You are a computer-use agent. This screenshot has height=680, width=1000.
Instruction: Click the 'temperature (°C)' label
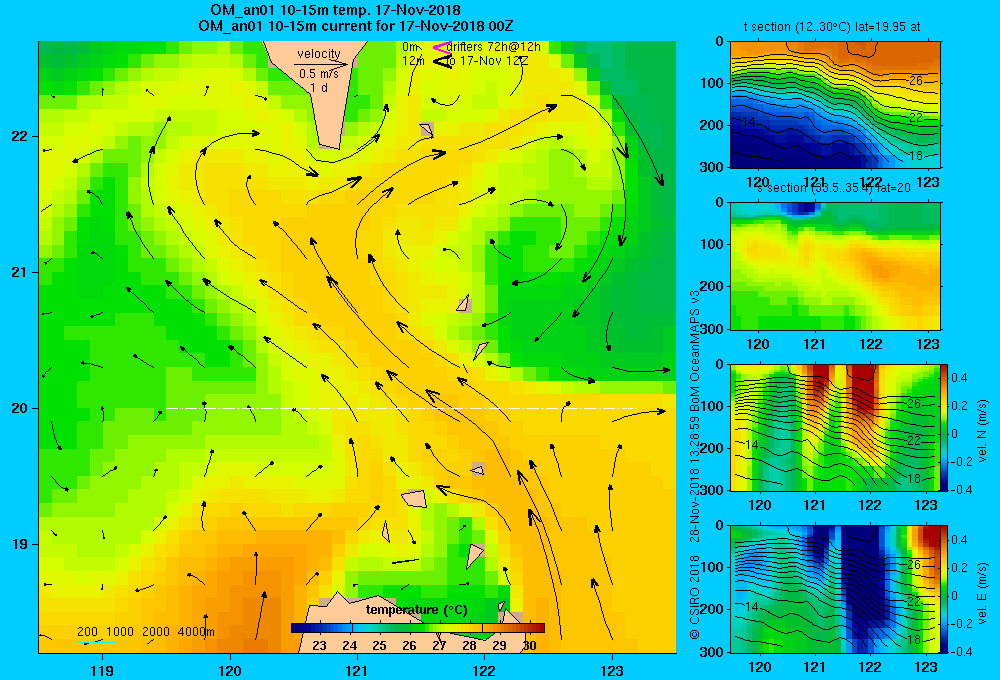pos(416,610)
